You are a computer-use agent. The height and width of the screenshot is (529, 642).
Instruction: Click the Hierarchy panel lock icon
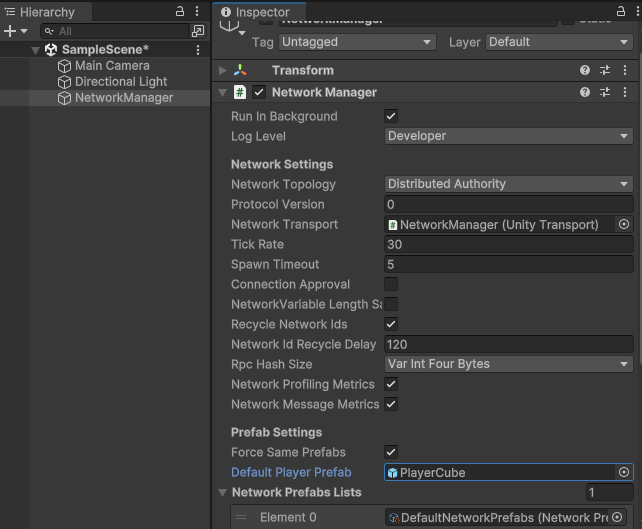click(180, 11)
